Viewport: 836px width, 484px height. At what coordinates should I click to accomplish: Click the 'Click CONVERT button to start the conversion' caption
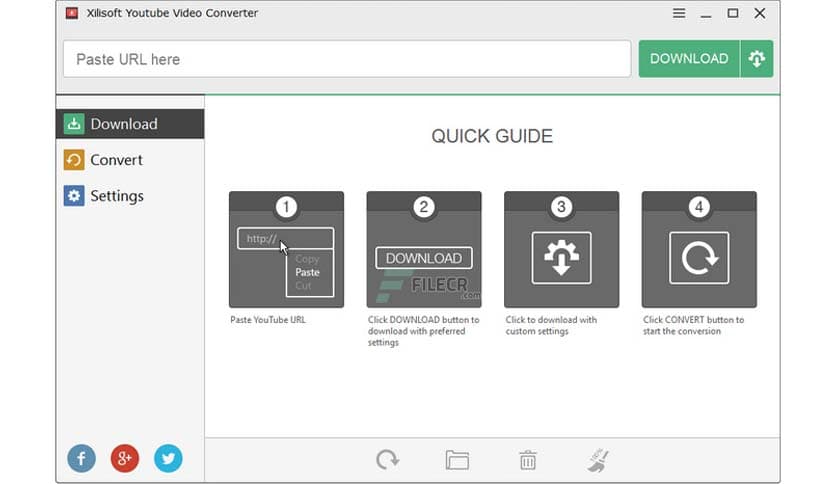tap(693, 326)
